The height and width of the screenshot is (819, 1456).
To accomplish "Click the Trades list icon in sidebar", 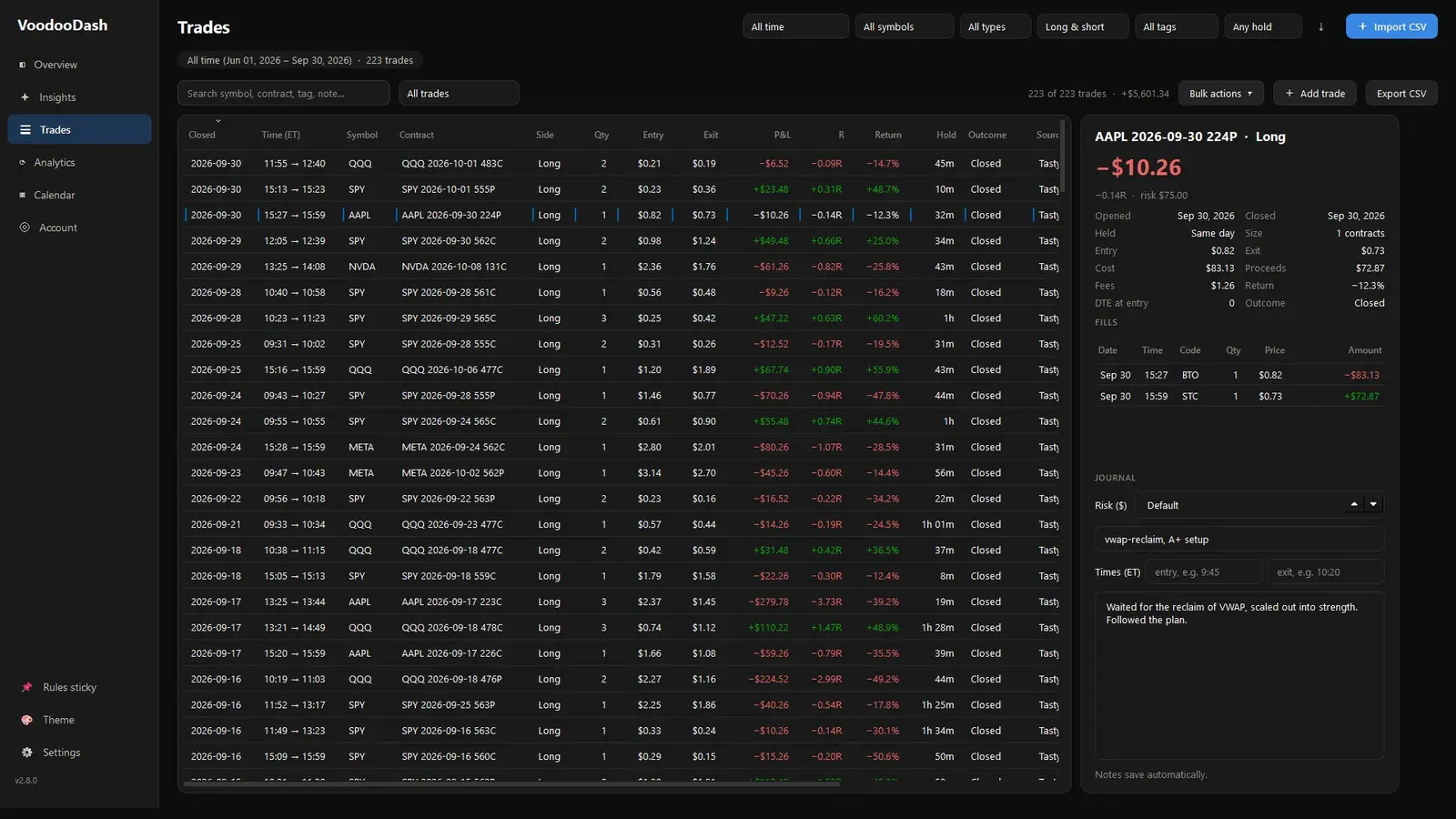I will pos(25,130).
